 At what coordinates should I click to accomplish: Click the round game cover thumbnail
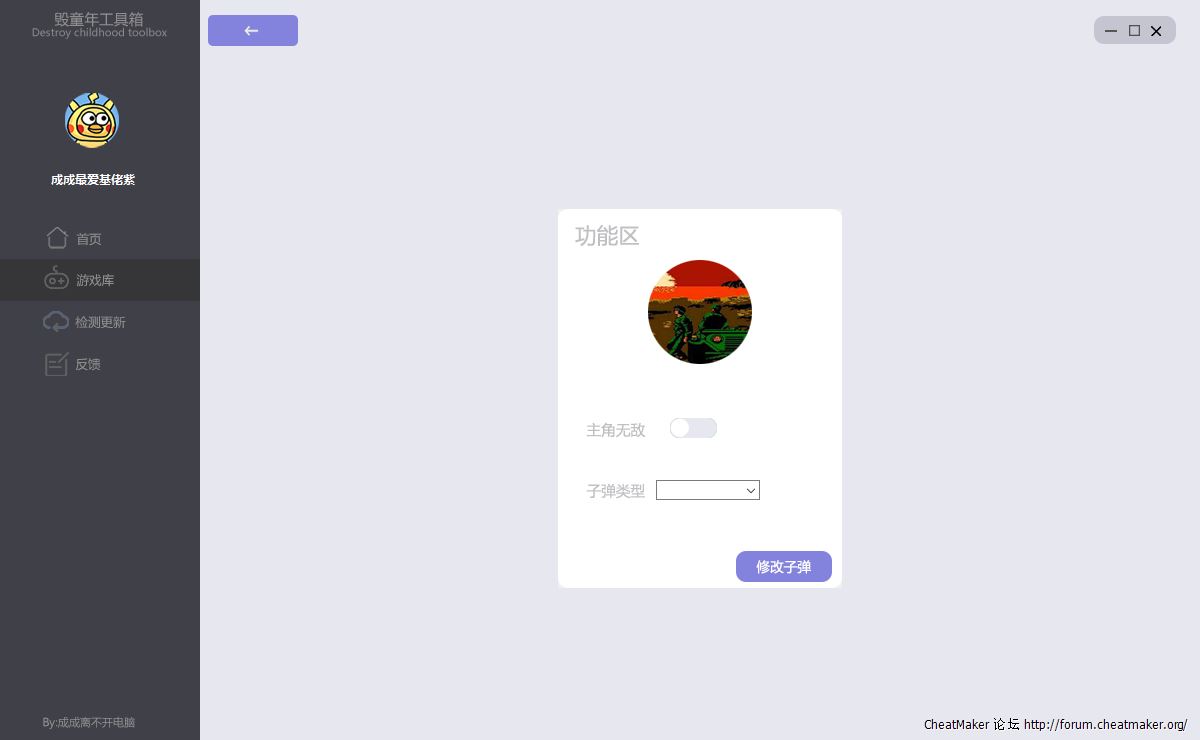700,312
